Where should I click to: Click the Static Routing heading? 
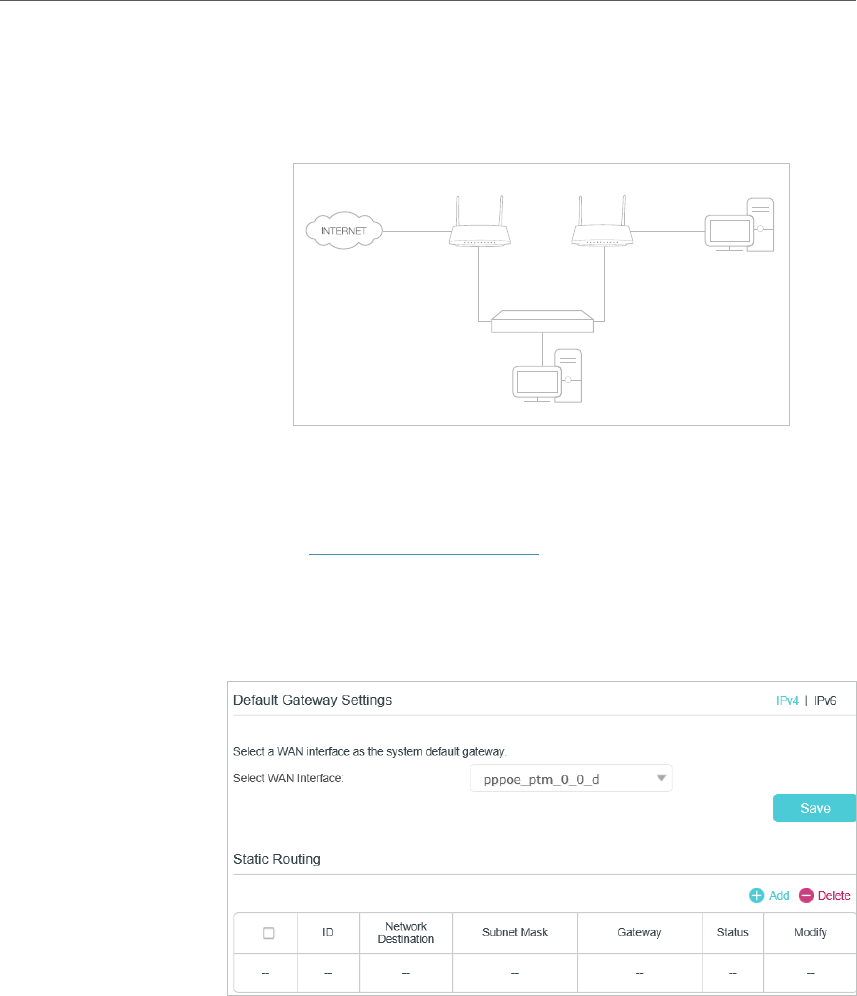(277, 859)
